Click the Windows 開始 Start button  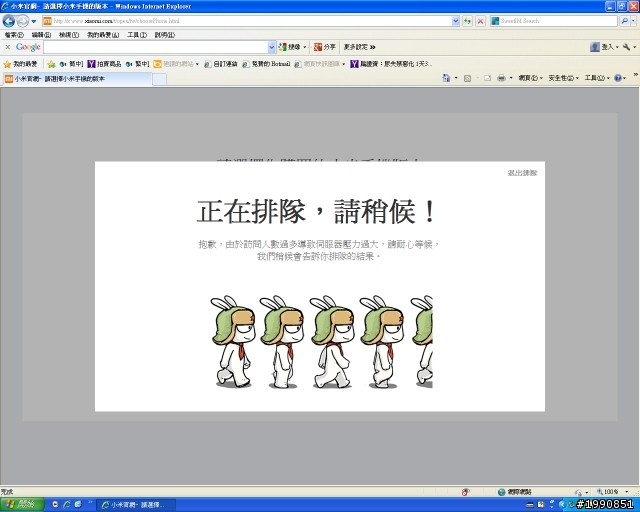pyautogui.click(x=22, y=505)
